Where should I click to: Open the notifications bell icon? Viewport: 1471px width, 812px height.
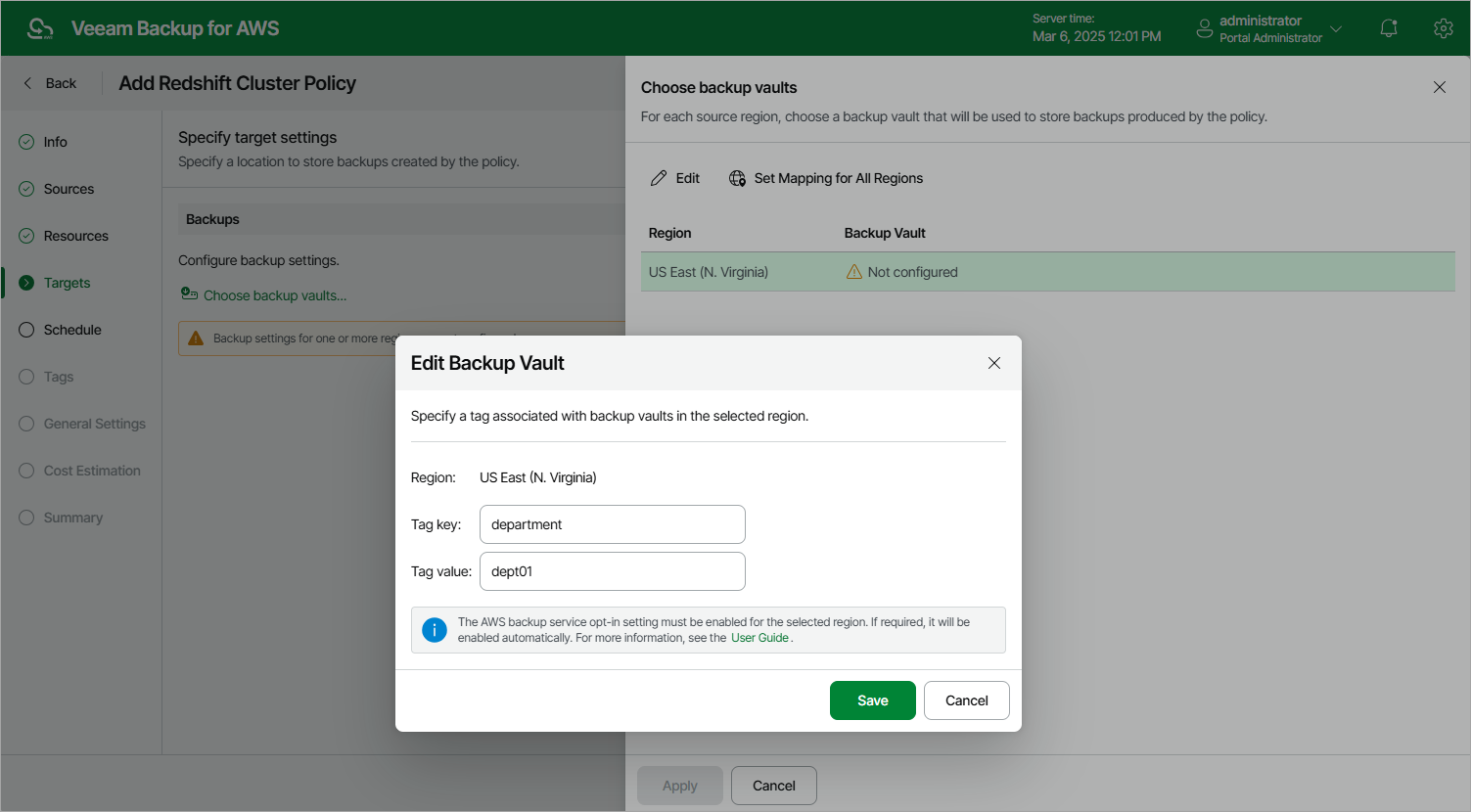pyautogui.click(x=1388, y=28)
